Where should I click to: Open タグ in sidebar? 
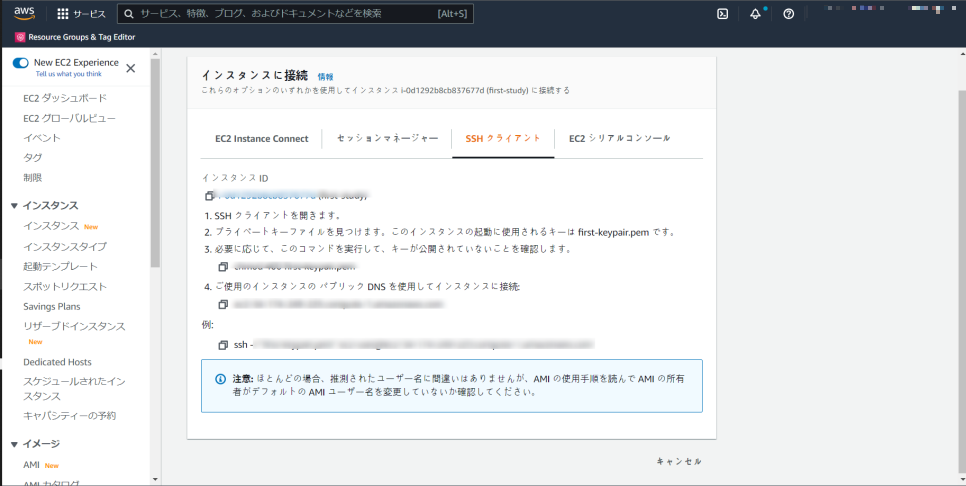point(33,158)
